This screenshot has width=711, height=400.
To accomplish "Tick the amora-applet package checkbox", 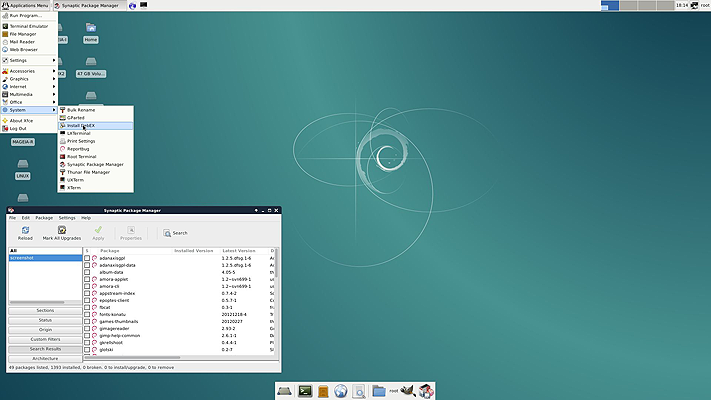I will 87,279.
